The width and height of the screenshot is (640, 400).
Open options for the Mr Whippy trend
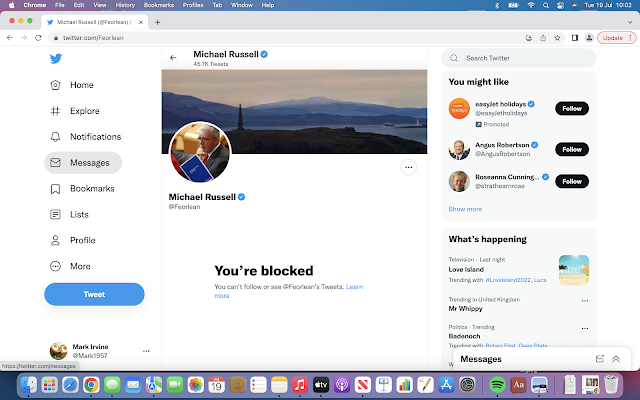585,301
